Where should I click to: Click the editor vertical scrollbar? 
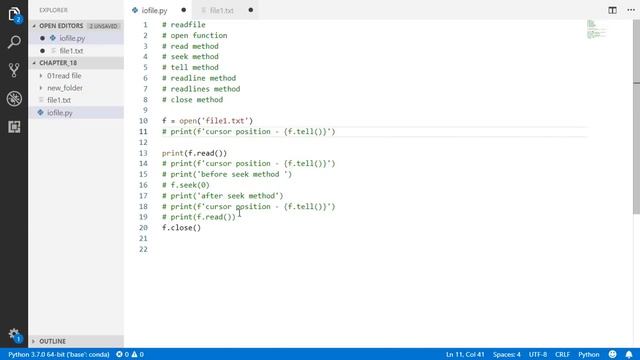pos(636,118)
